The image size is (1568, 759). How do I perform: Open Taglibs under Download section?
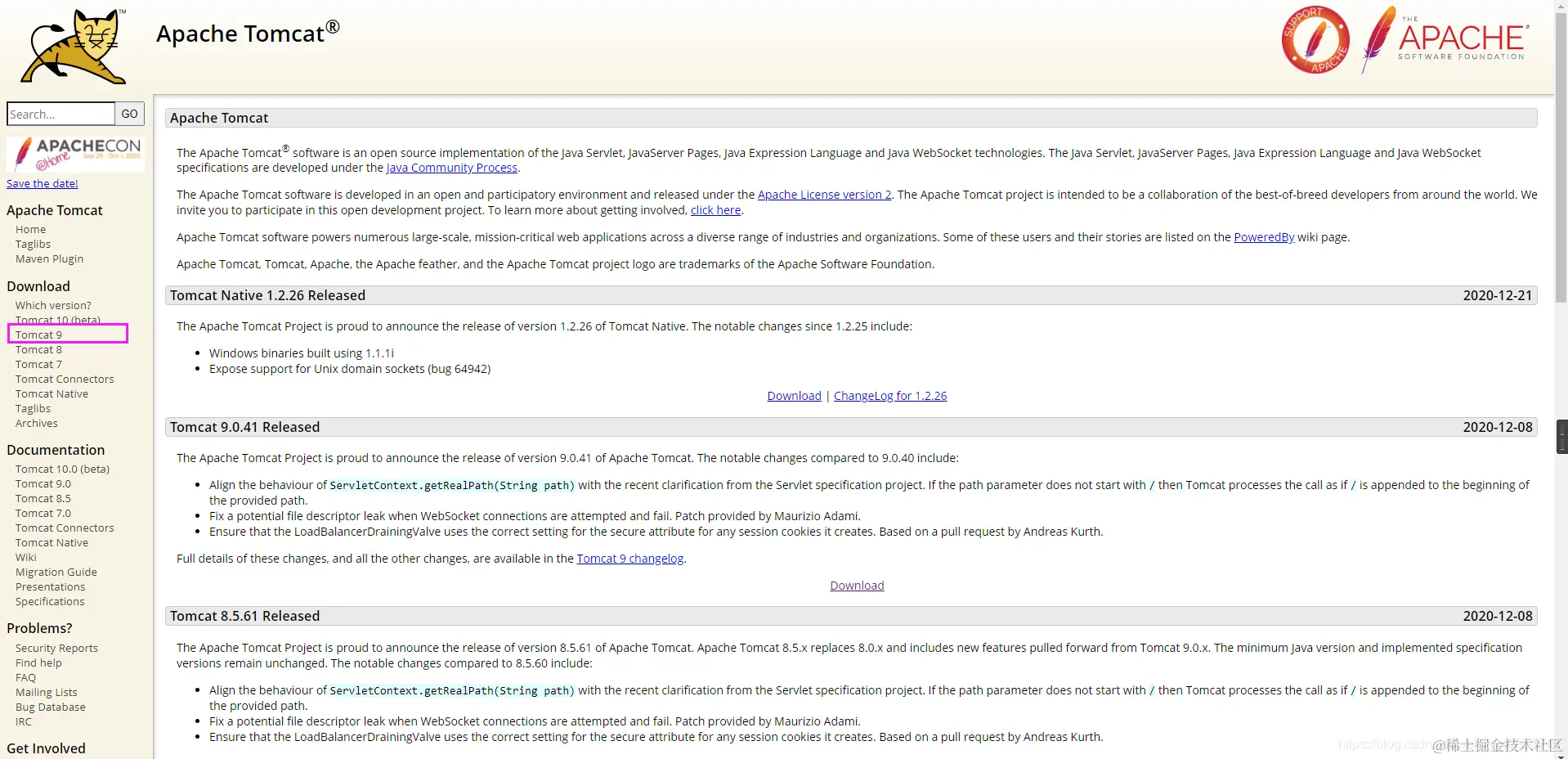pos(33,409)
